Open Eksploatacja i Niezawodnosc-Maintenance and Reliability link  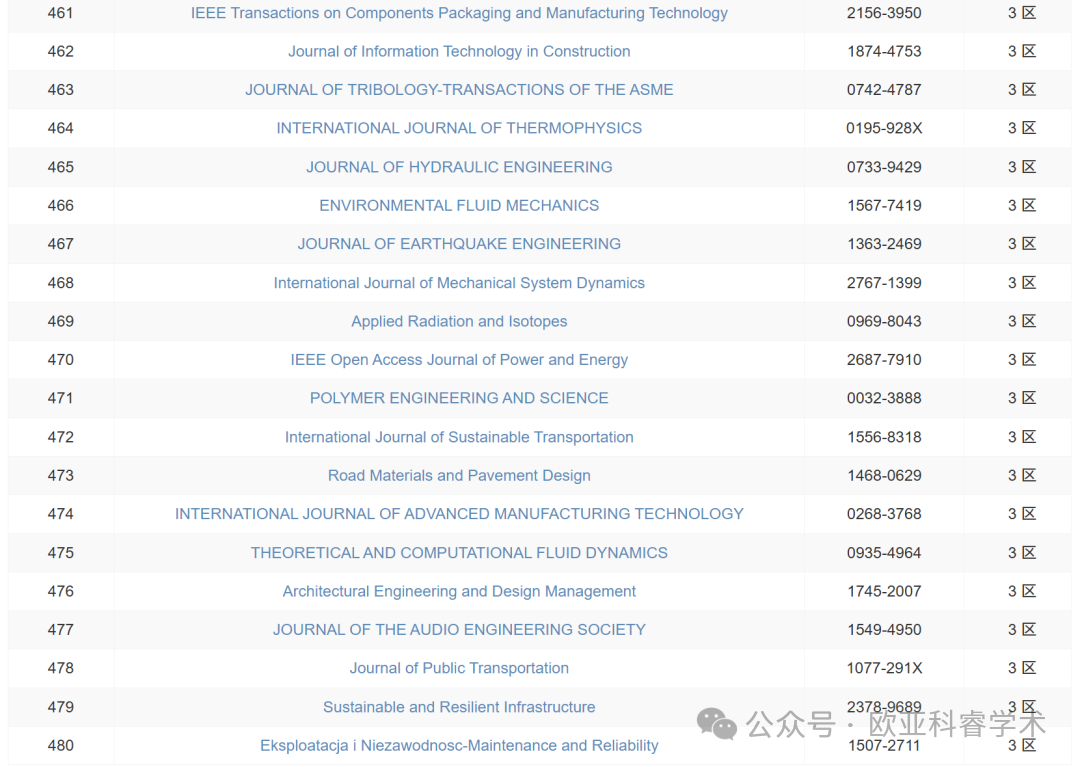coord(459,746)
